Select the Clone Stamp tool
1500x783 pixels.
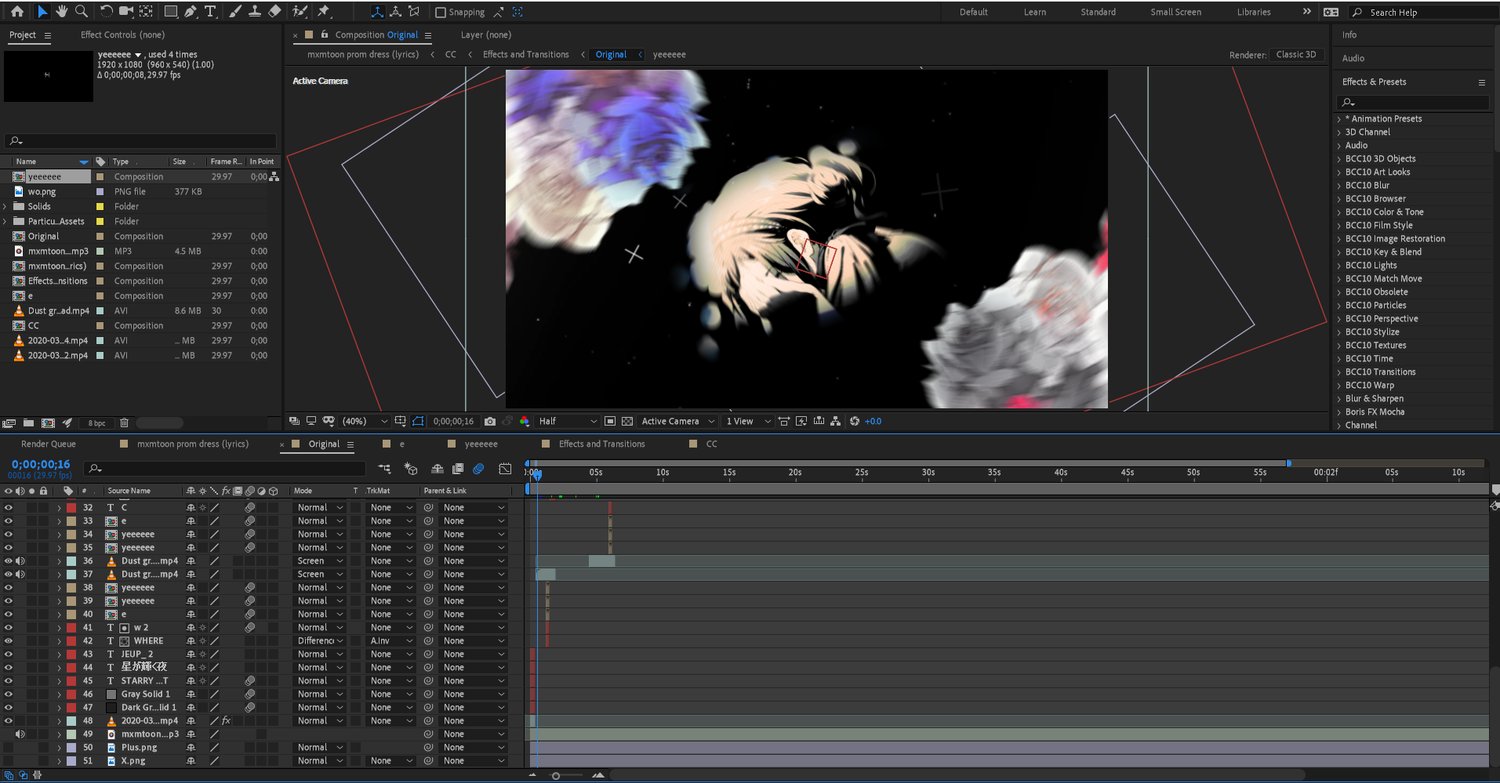(254, 12)
